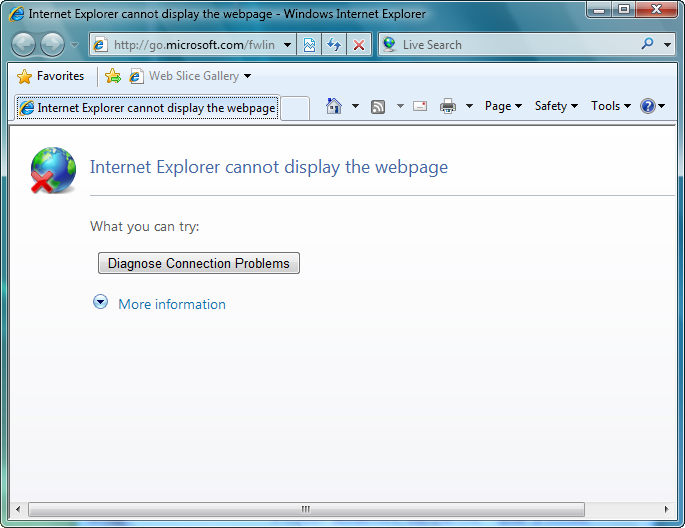Click the scroll right arrow
The width and height of the screenshot is (685, 528).
click(x=666, y=509)
